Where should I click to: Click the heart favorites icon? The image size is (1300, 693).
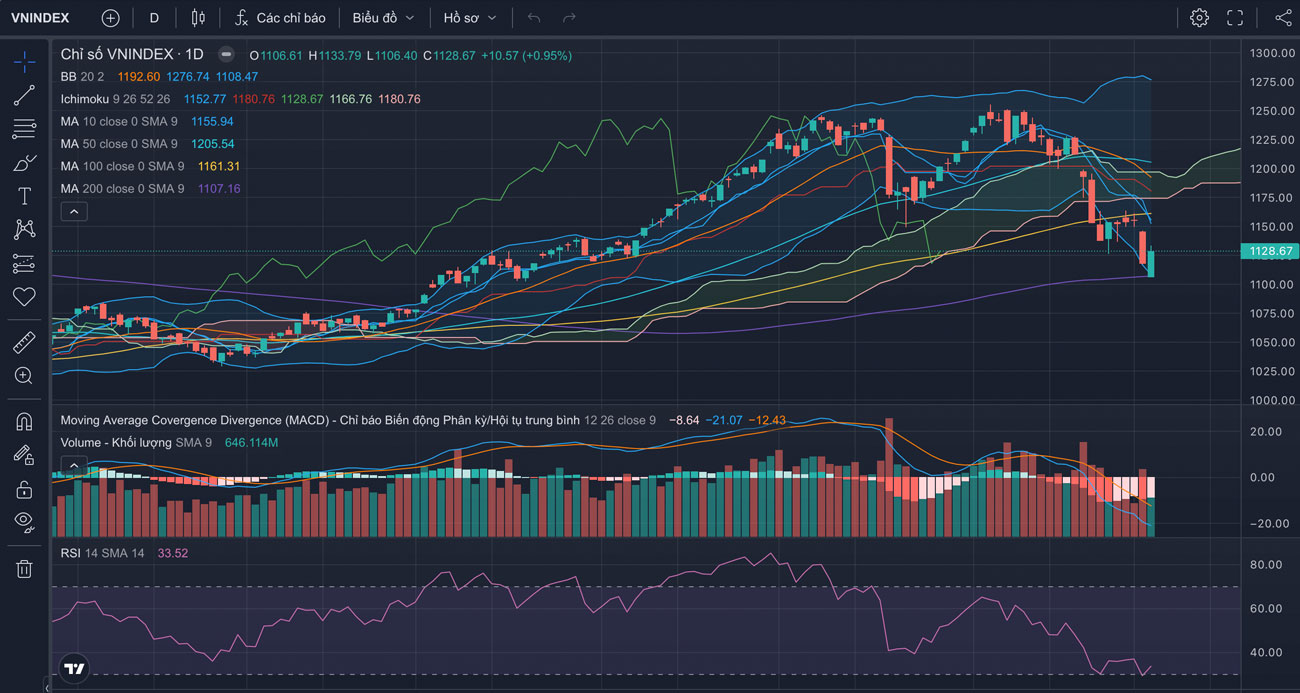point(24,297)
